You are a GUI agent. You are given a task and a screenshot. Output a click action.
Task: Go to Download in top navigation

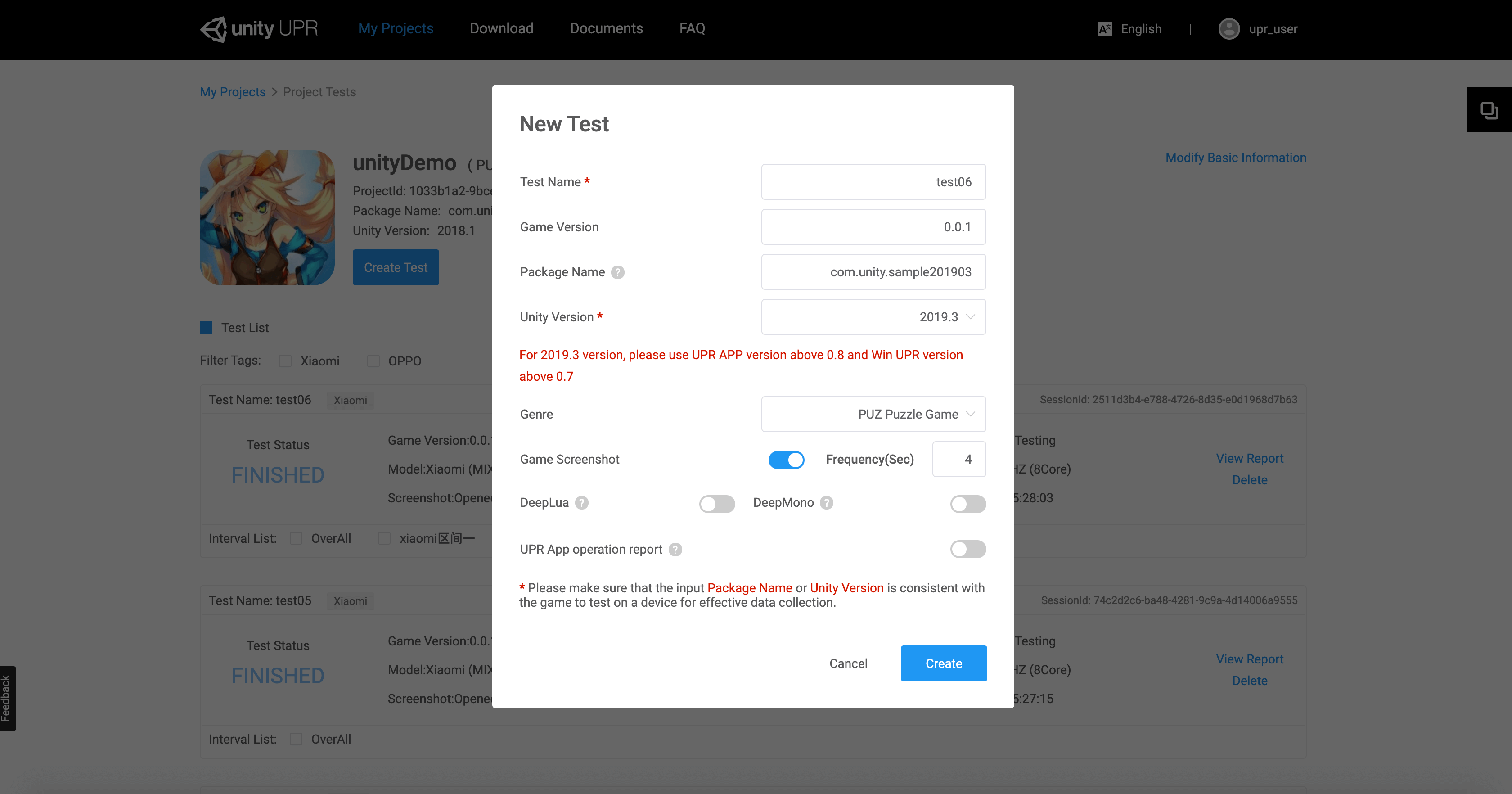click(x=501, y=28)
